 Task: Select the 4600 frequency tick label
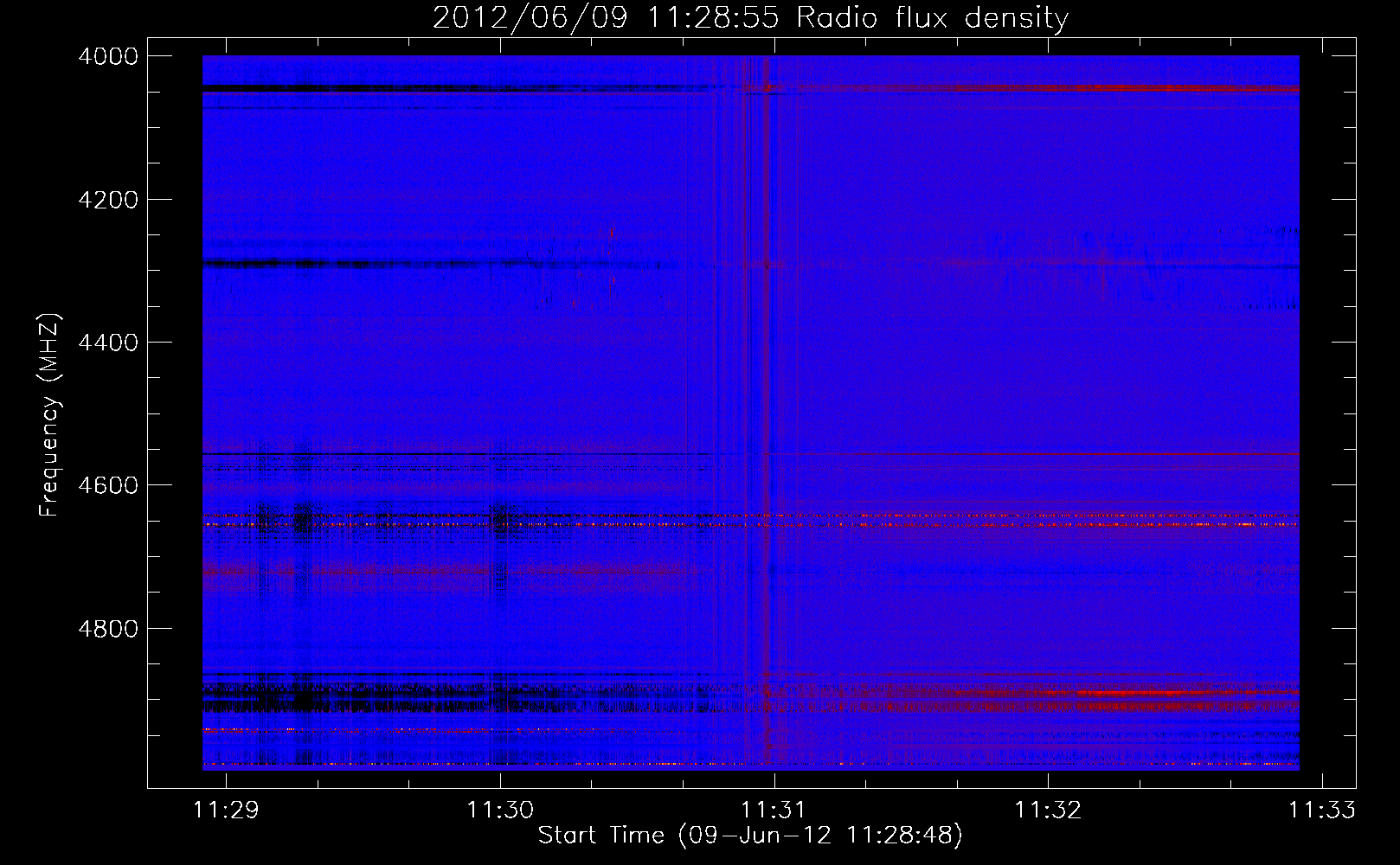[x=107, y=485]
